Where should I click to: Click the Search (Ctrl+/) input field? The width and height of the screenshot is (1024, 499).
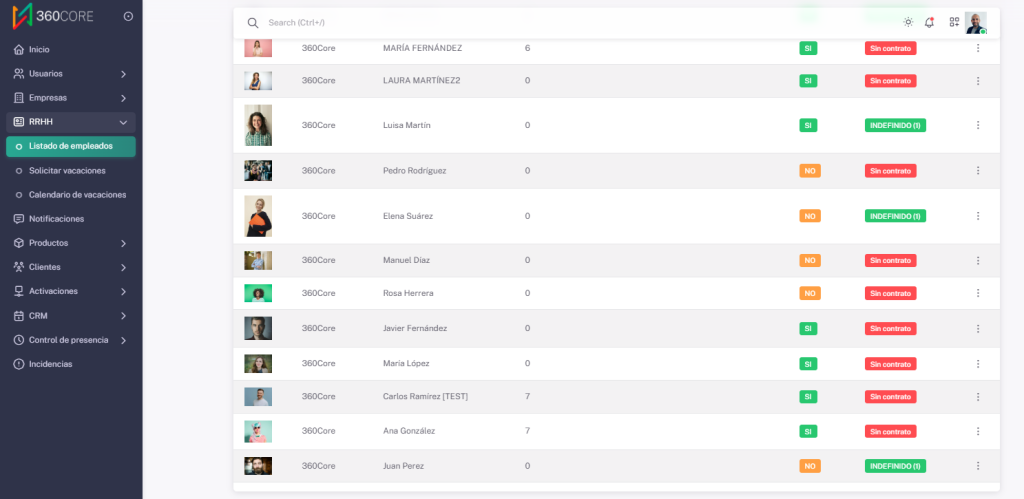500,22
